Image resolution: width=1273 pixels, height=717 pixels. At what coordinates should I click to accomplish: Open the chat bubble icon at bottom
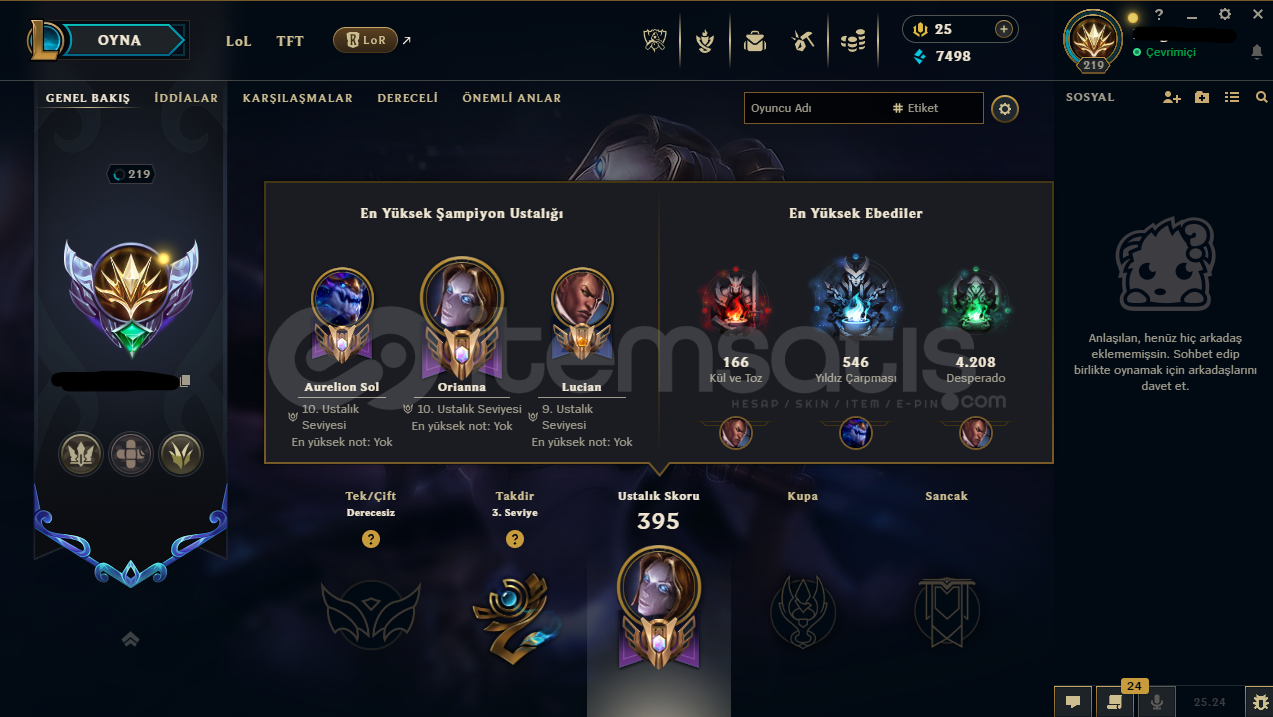coord(1072,702)
